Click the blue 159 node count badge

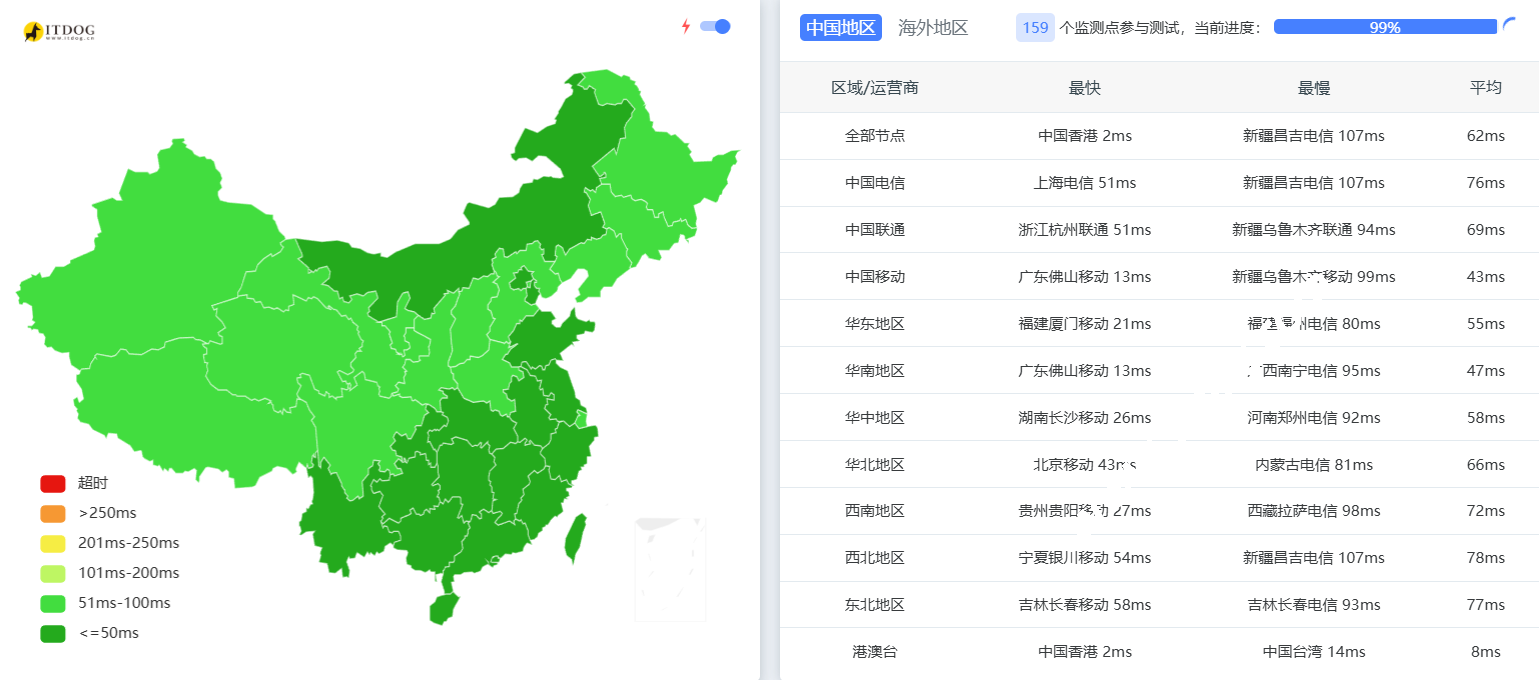(x=1034, y=27)
